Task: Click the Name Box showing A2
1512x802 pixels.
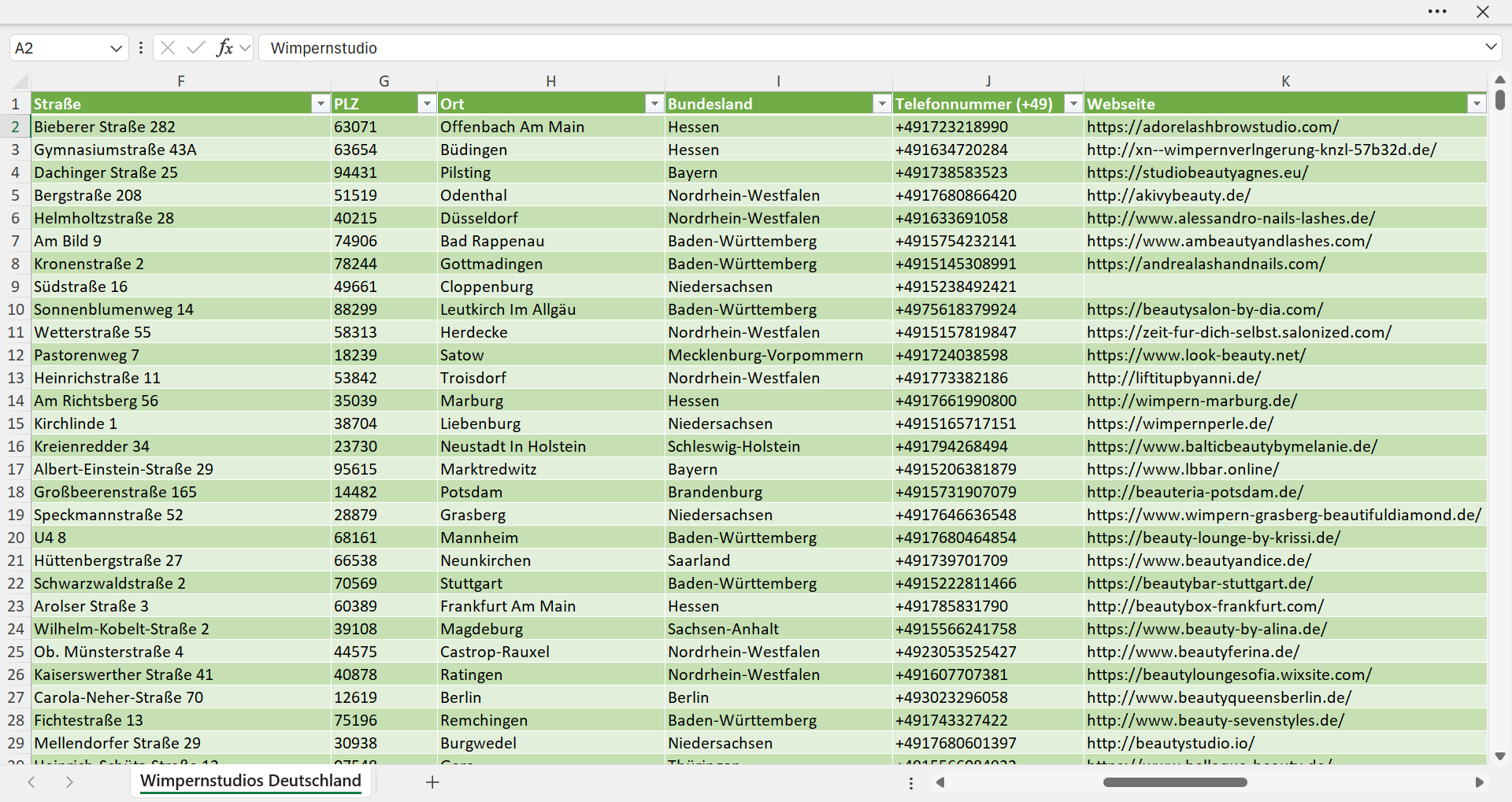Action: coord(59,48)
